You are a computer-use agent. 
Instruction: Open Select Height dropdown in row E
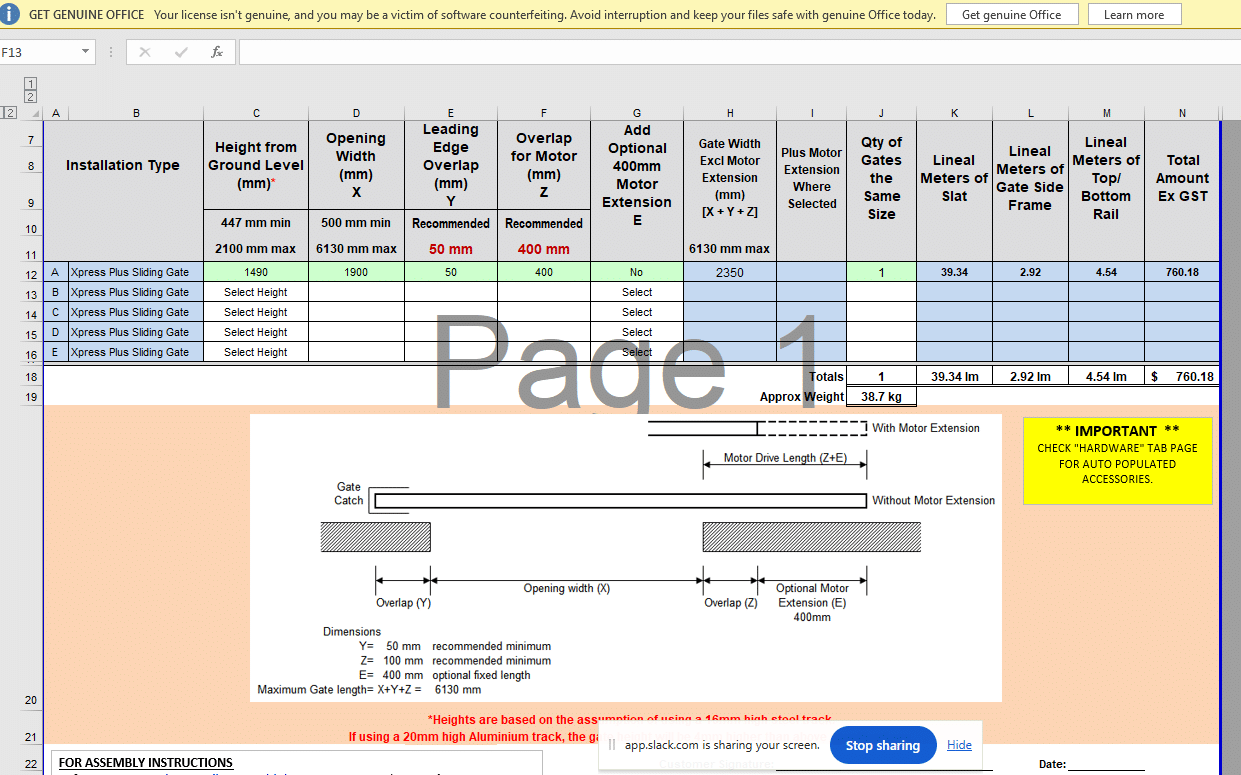[x=256, y=352]
